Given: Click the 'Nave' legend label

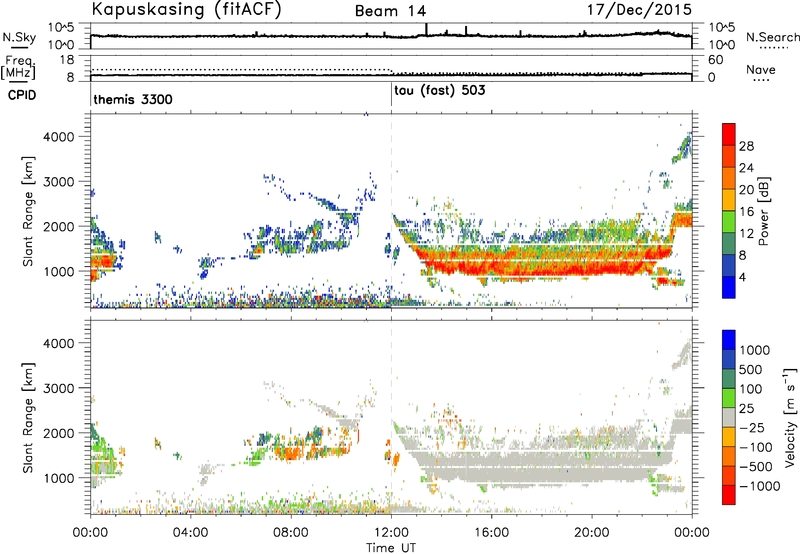Looking at the screenshot, I should coord(761,70).
